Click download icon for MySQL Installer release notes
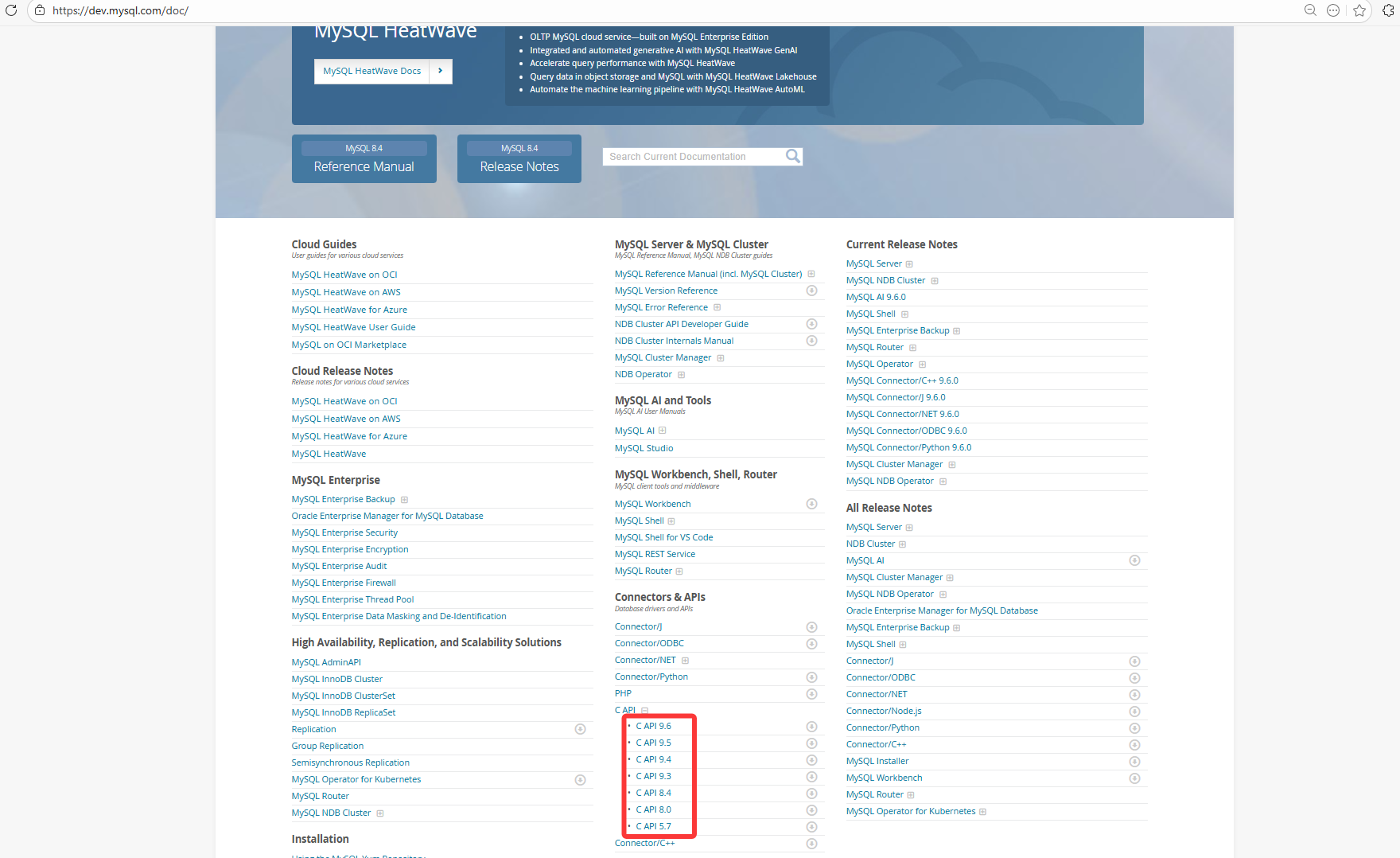Image resolution: width=1400 pixels, height=858 pixels. [1134, 762]
